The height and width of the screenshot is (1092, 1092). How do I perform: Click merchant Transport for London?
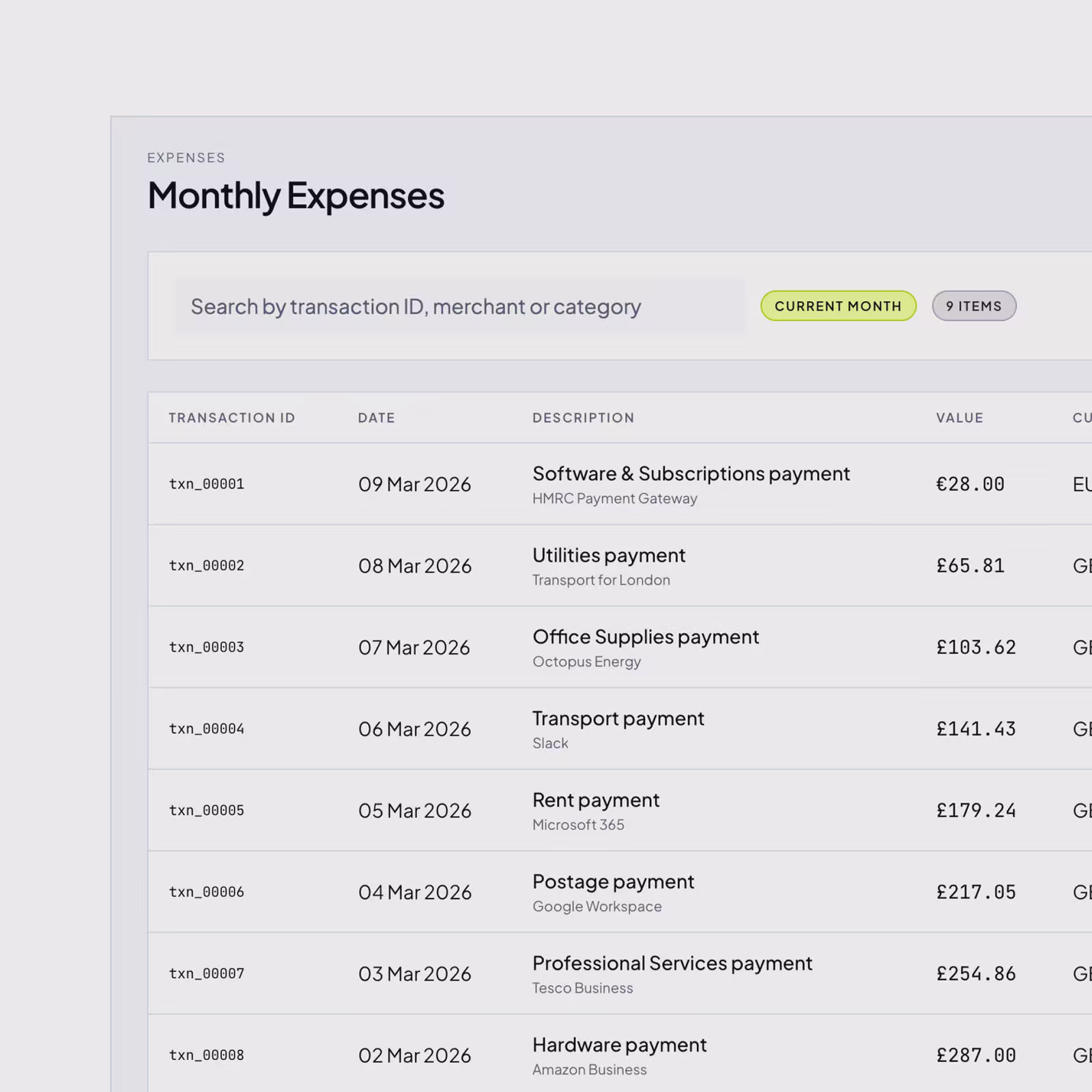(x=601, y=580)
